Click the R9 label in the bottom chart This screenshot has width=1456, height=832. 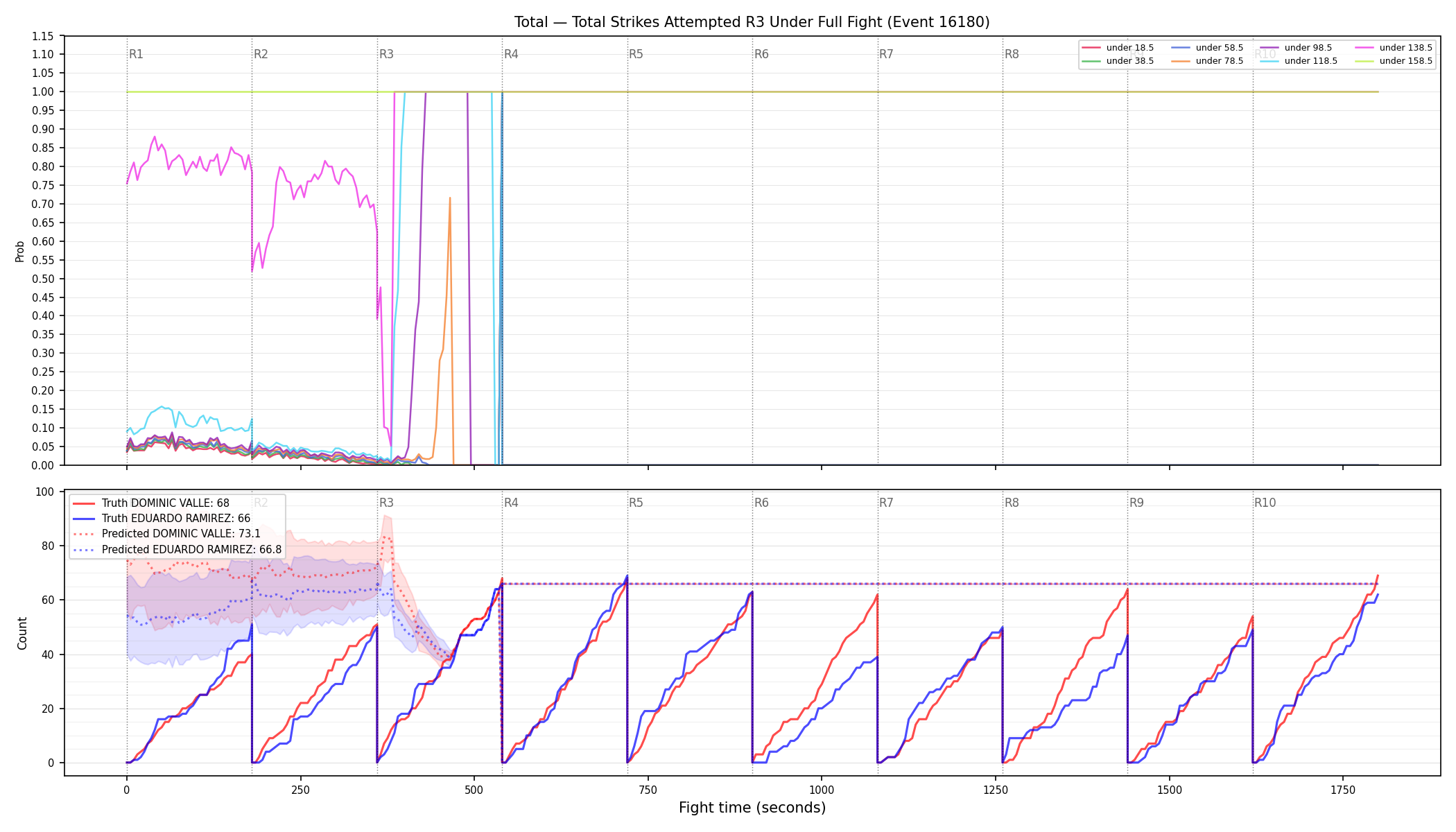coord(1136,503)
